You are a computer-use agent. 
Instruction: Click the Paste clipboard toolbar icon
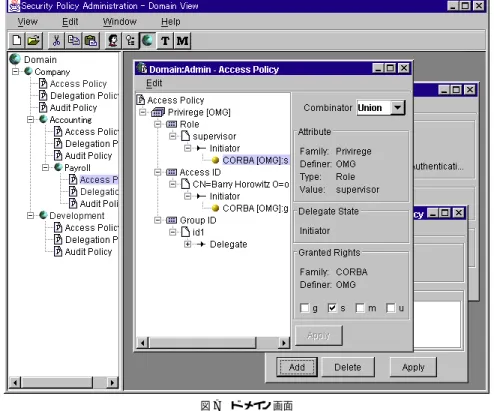91,41
